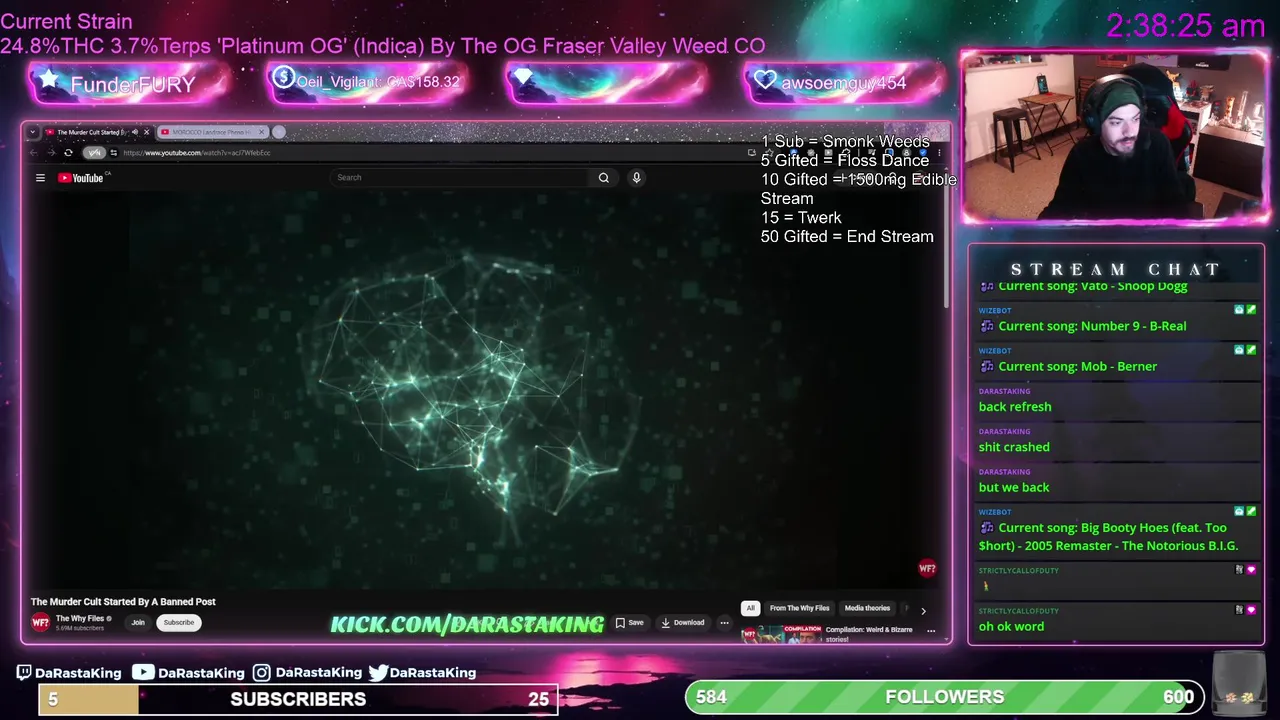Click the Platinum OG strain description line

pos(383,46)
